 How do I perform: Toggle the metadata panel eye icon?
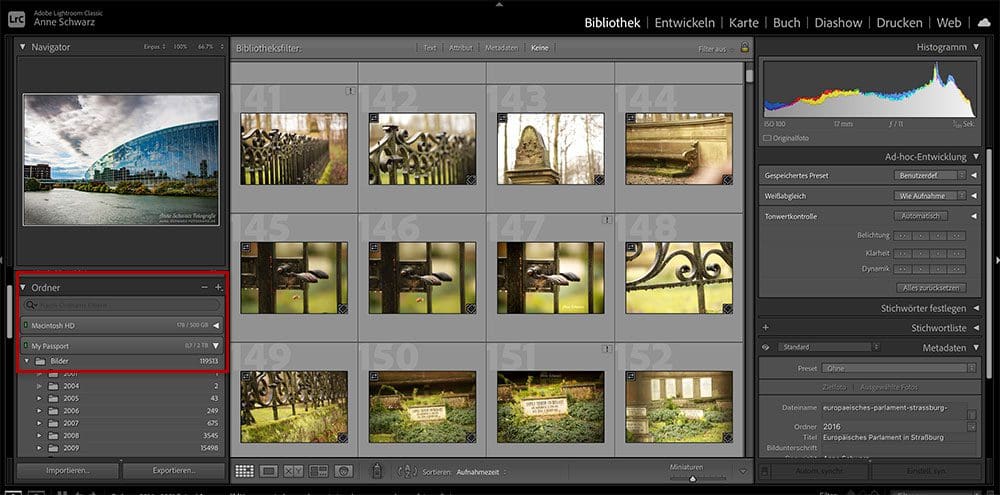pyautogui.click(x=766, y=348)
